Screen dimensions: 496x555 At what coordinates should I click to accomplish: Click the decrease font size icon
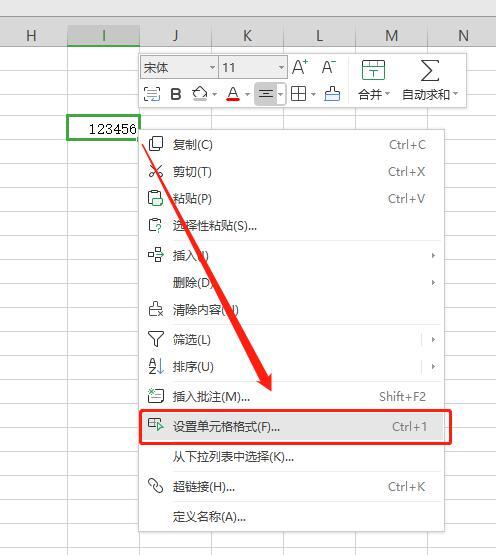pos(329,67)
